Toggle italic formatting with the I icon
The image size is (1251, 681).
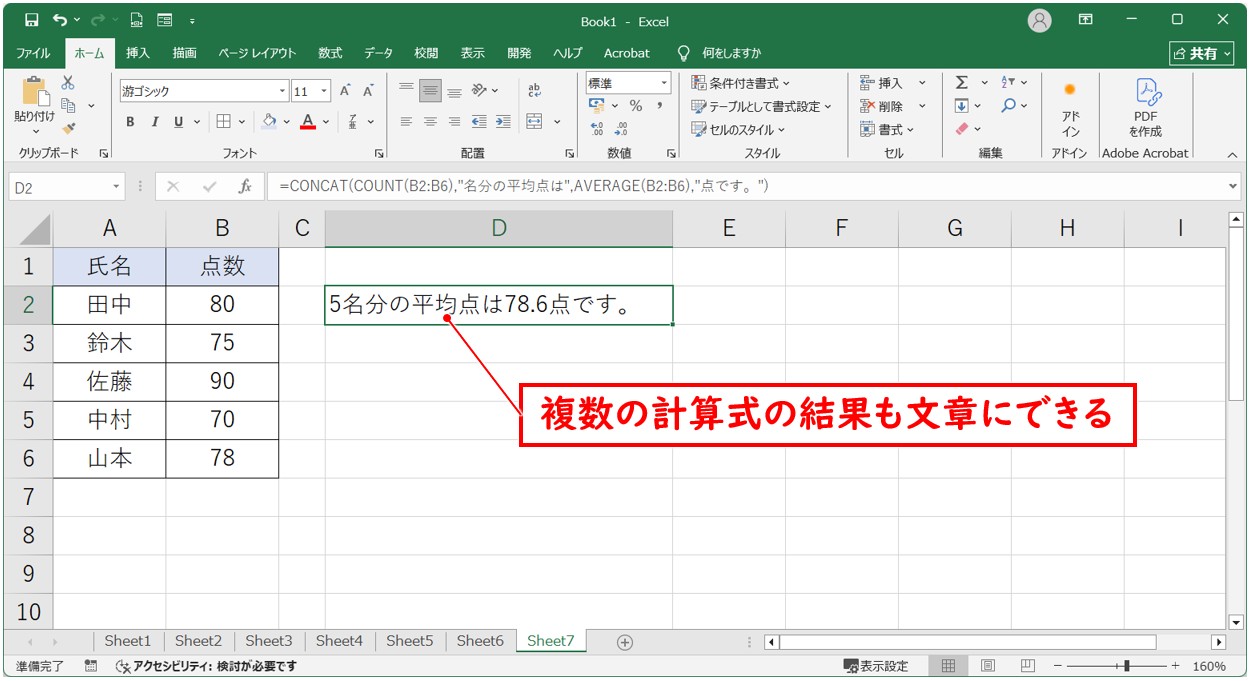(x=156, y=121)
